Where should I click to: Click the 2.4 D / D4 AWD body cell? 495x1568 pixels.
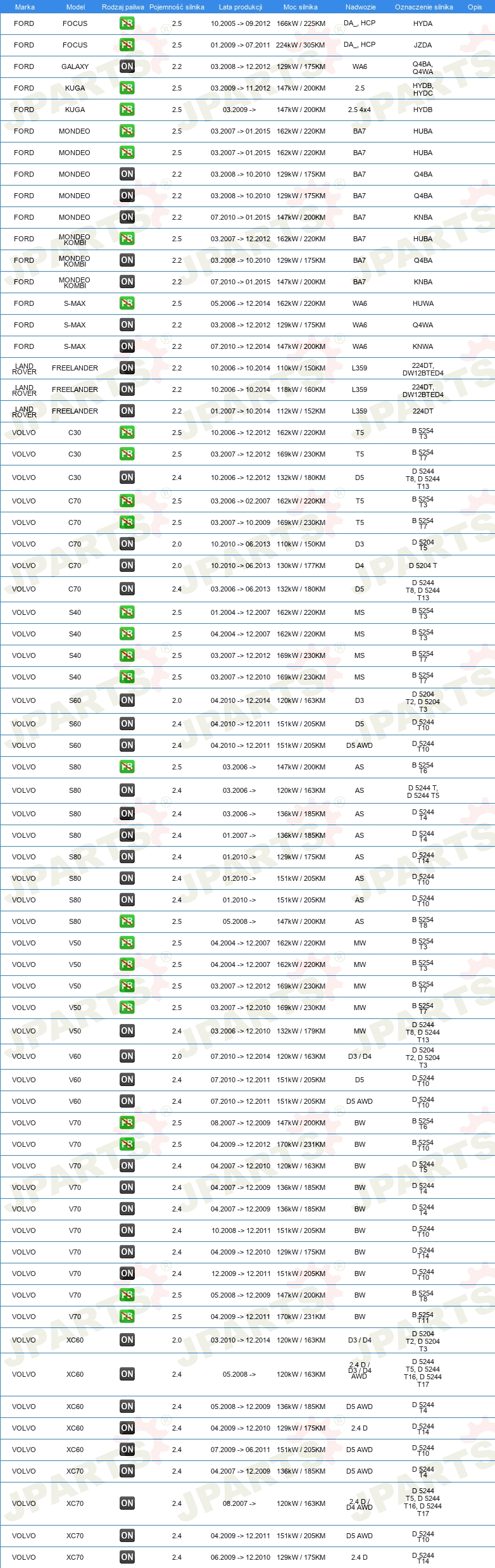coord(360,1504)
